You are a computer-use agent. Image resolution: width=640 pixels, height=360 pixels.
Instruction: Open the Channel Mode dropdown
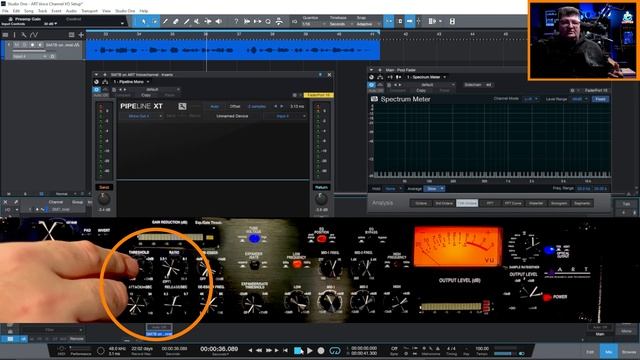(x=530, y=99)
